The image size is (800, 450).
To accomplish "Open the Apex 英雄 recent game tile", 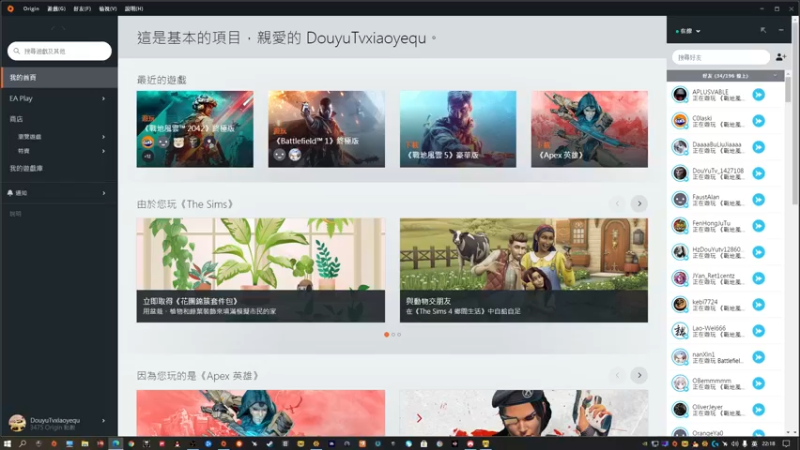I will (589, 129).
